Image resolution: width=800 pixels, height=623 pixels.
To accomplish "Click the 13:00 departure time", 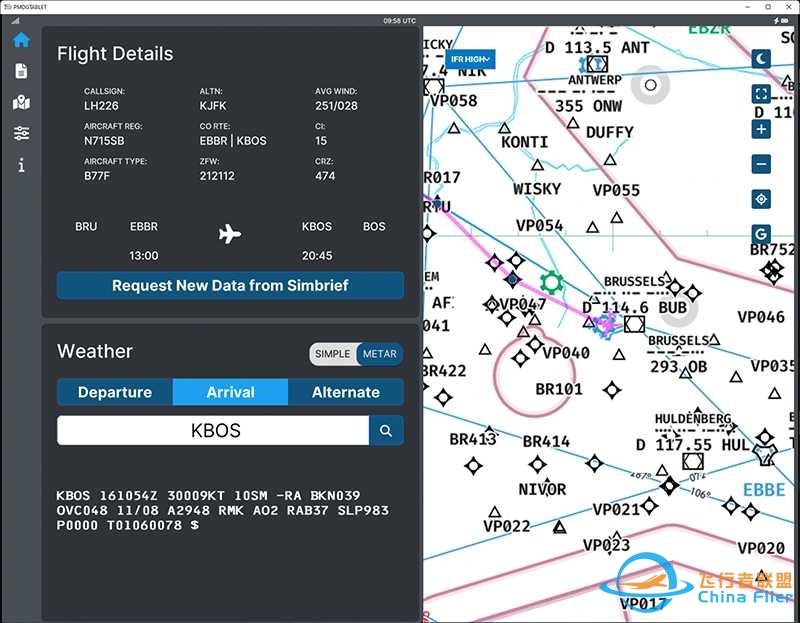I will click(144, 256).
